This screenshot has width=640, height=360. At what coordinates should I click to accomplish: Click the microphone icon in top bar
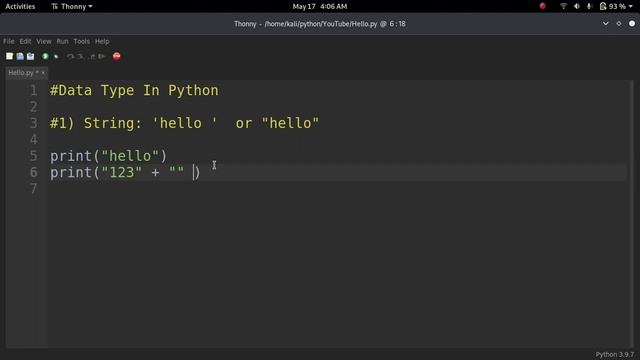click(x=589, y=6)
